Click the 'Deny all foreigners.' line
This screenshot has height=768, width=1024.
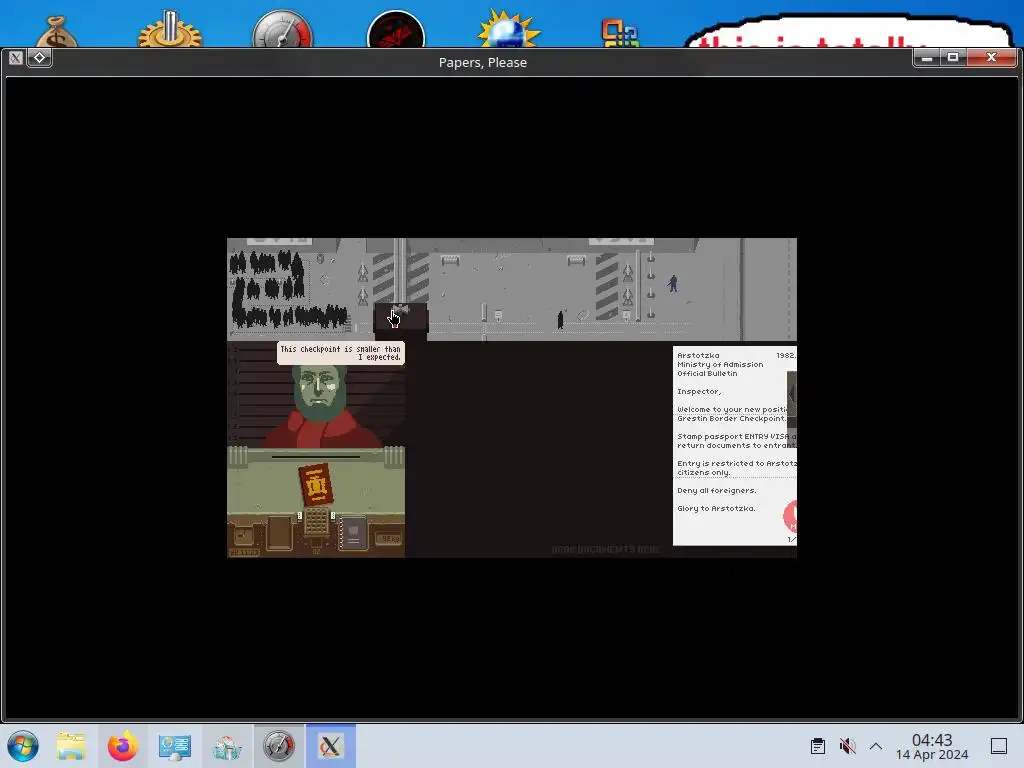(716, 490)
